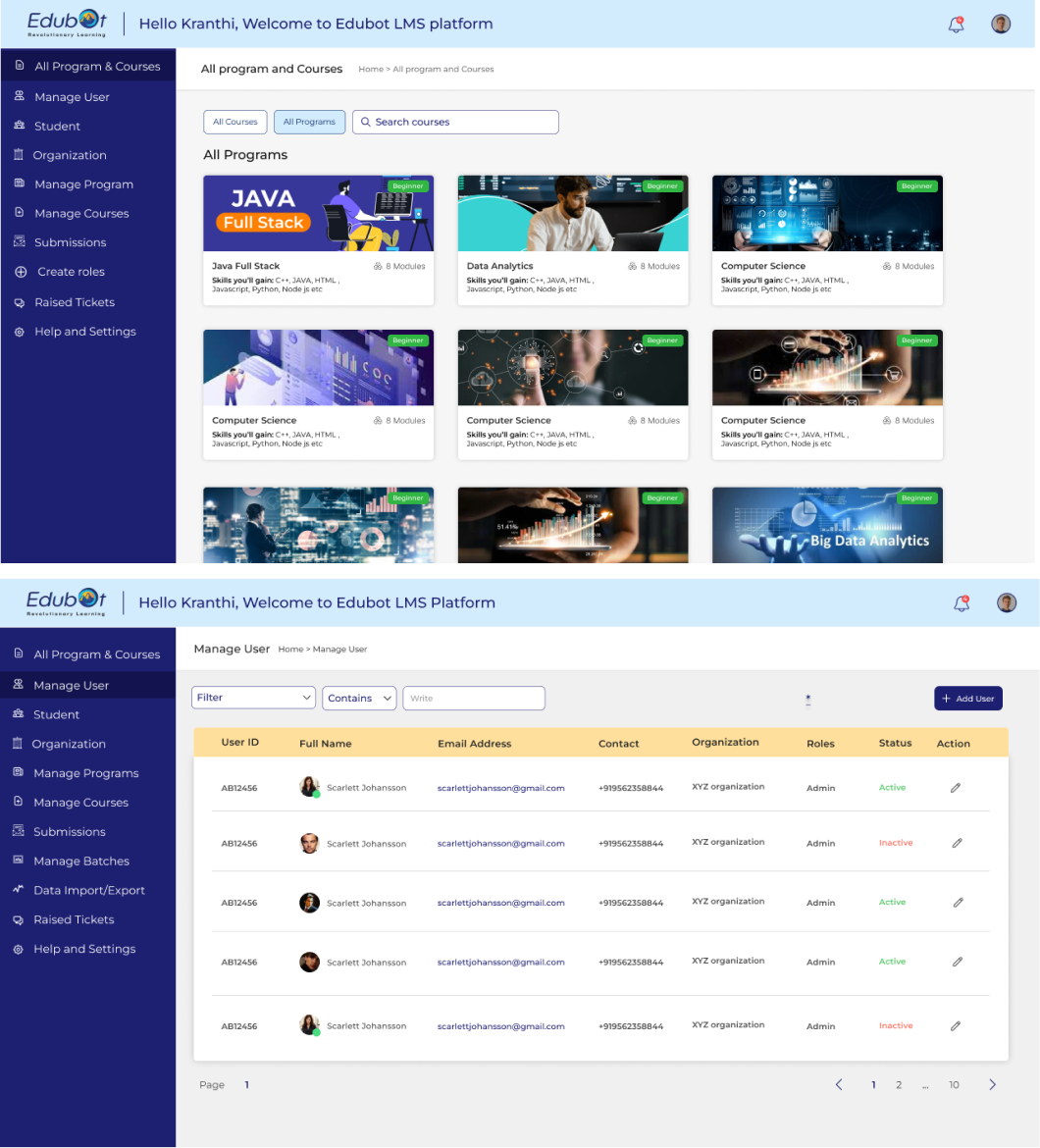Click the edit pencil in the first user row
The width and height of the screenshot is (1040, 1148).
956,787
